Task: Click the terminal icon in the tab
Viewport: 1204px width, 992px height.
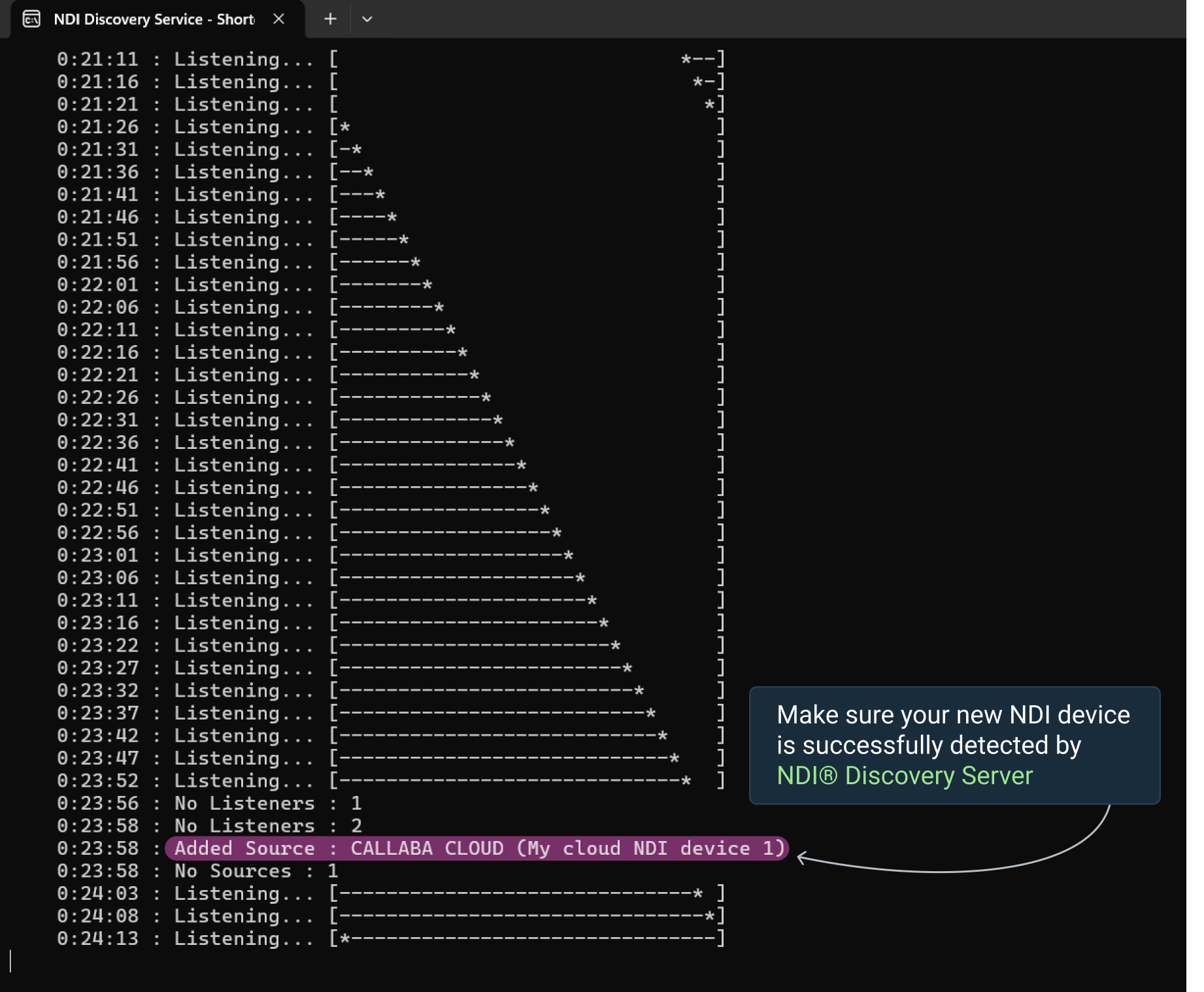Action: point(31,19)
